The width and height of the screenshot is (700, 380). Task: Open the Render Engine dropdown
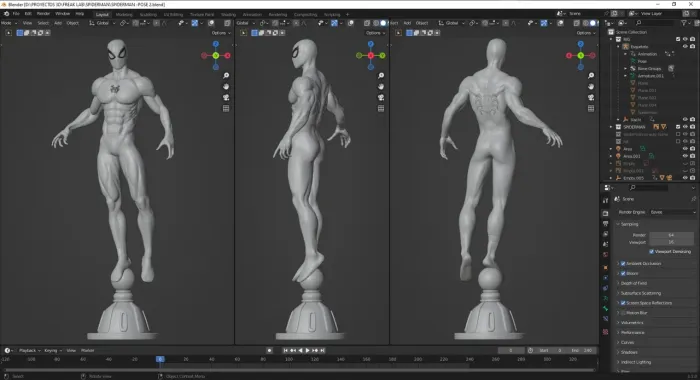point(673,212)
